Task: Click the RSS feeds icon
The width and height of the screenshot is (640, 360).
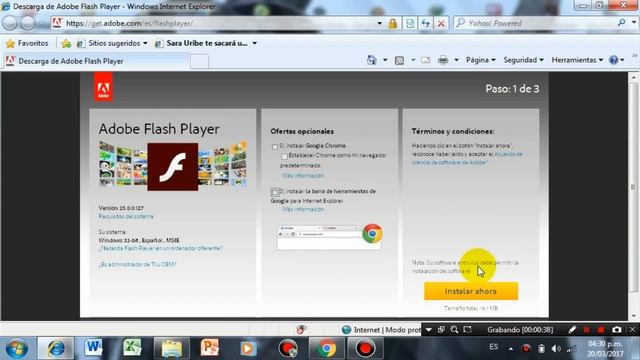Action: 399,60
